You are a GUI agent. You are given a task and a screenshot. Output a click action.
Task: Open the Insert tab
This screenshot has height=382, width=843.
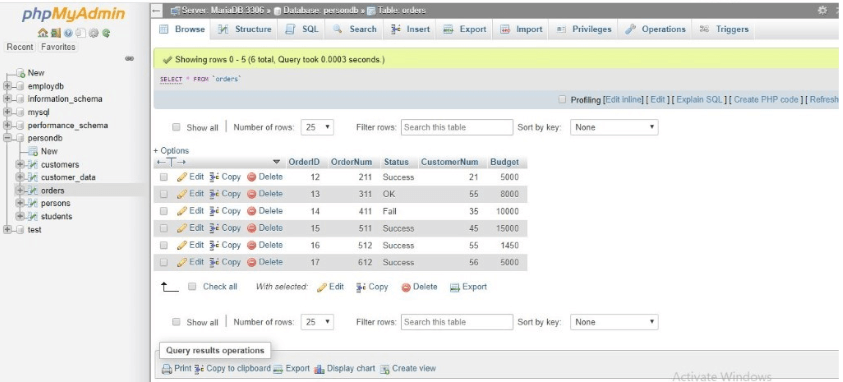click(410, 30)
